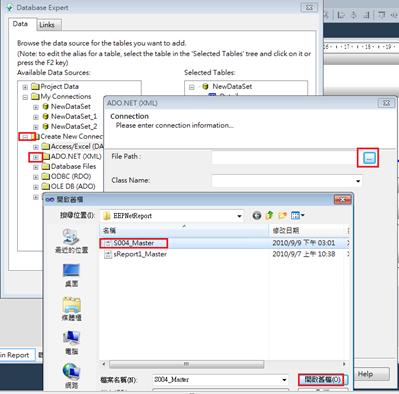
Task: Click the Database Files folder icon
Action: pyautogui.click(x=46, y=166)
